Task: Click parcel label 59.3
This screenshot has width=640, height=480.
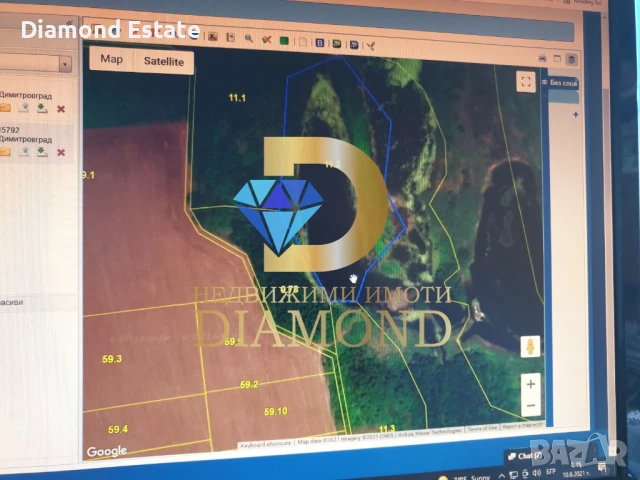Action: [112, 359]
